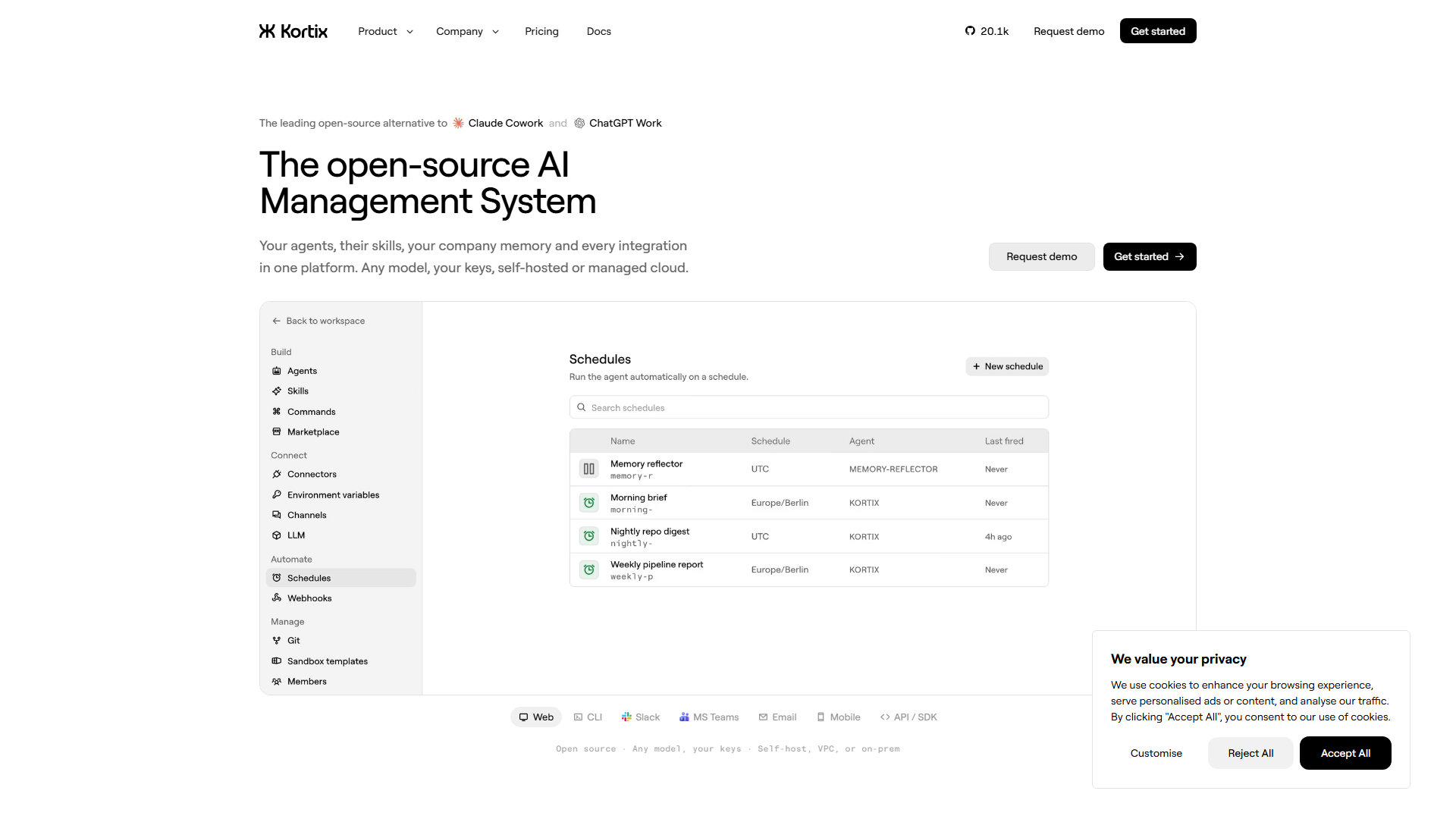1456x819 pixels.
Task: Switch to the API / SDK tab
Action: click(908, 717)
